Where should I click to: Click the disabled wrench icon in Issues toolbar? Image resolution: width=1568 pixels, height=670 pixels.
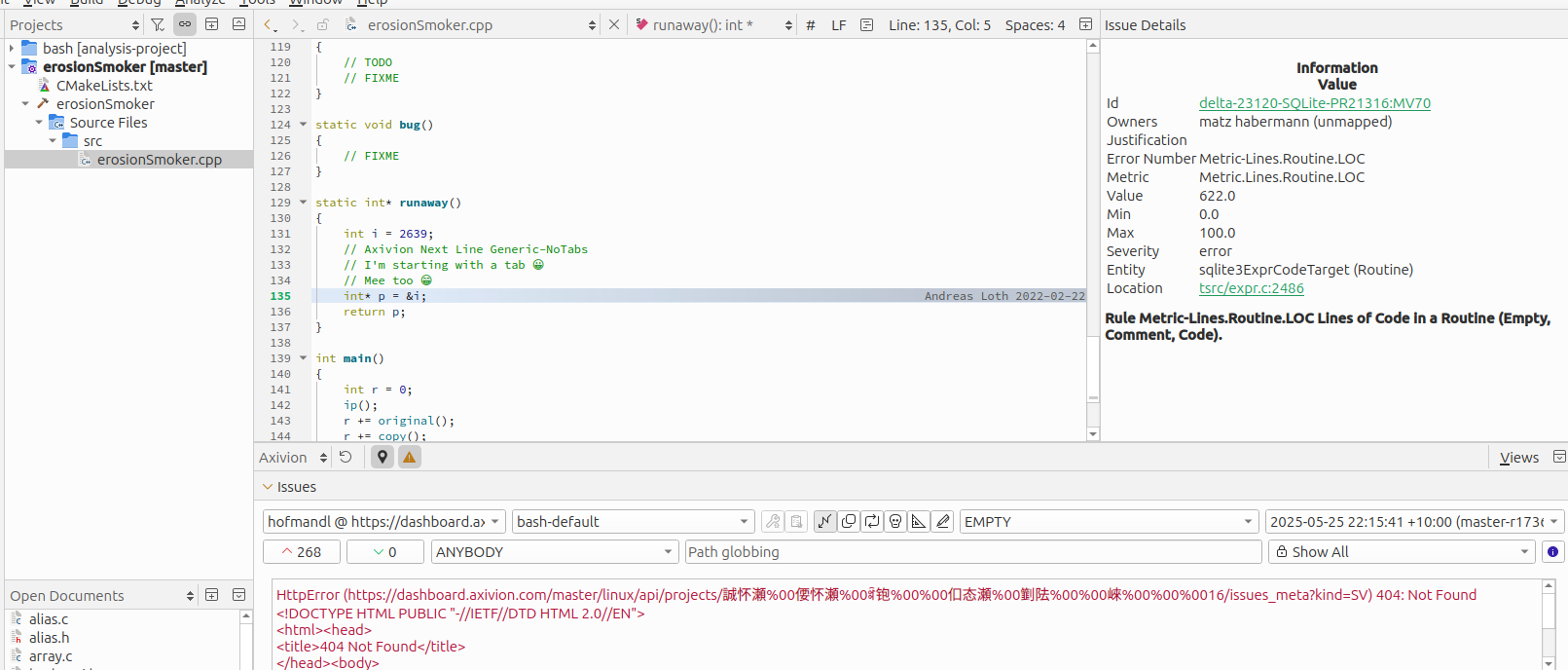click(x=773, y=522)
